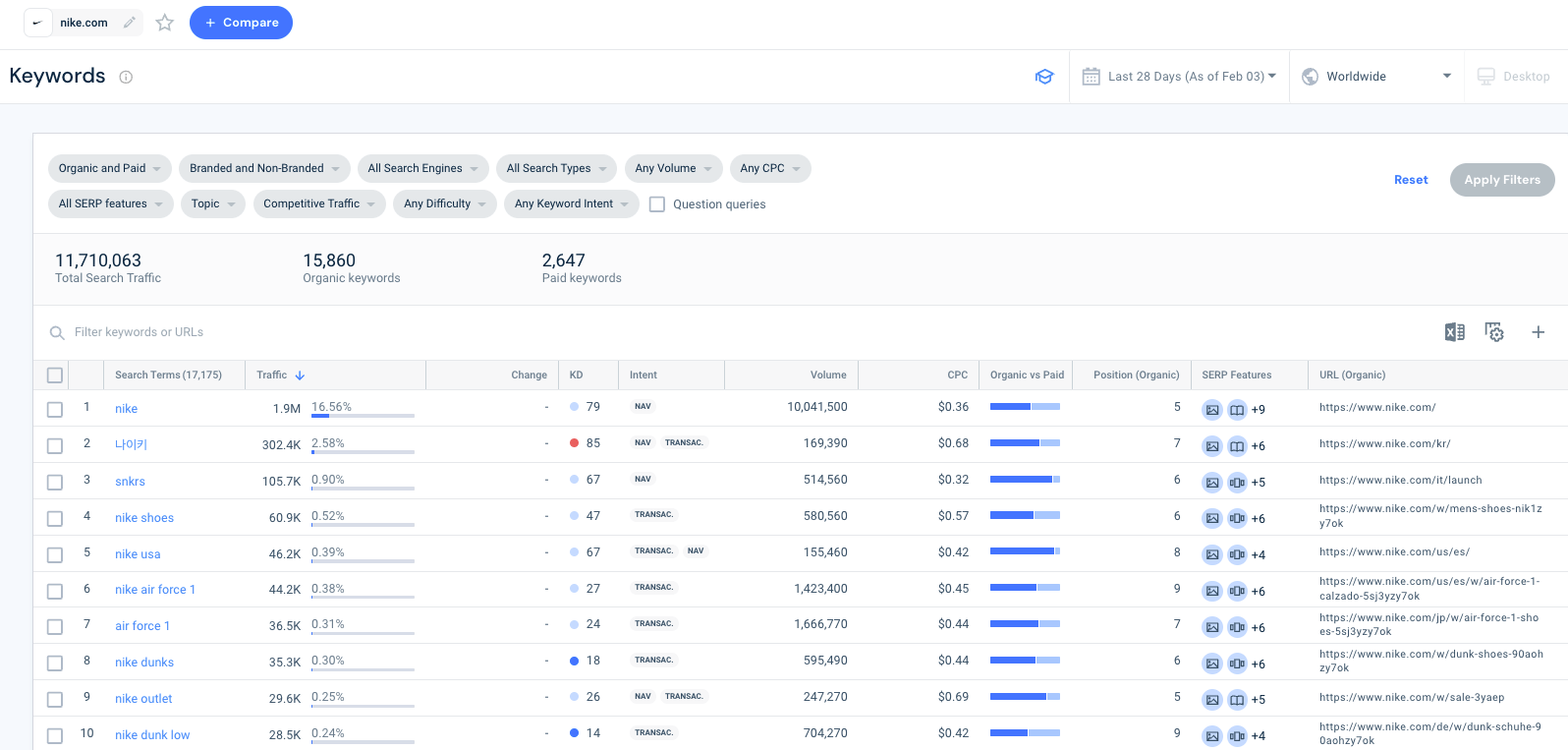
Task: Click the Reset filters link
Action: (1410, 180)
